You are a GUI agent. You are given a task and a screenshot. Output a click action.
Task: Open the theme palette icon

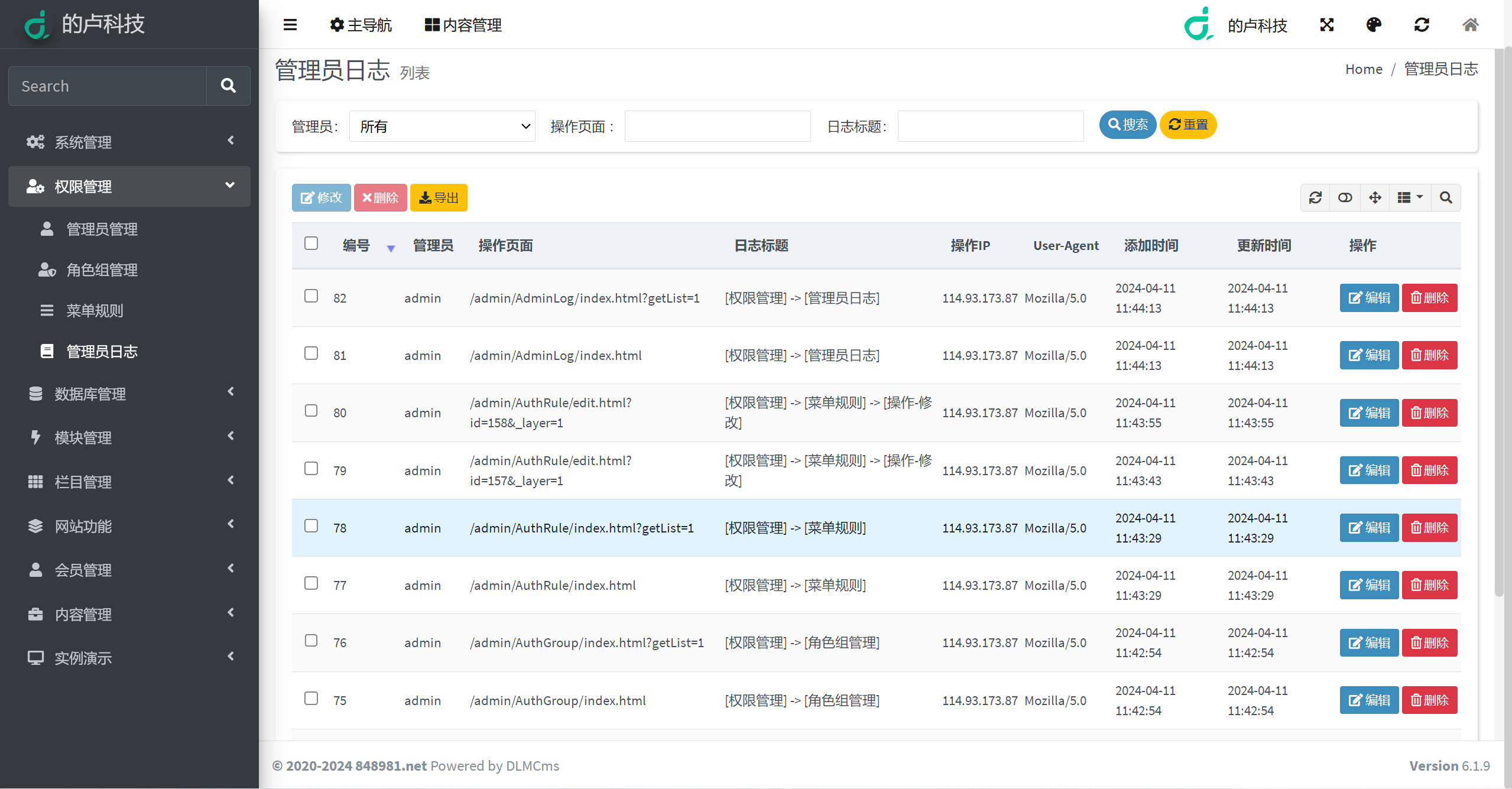point(1374,25)
